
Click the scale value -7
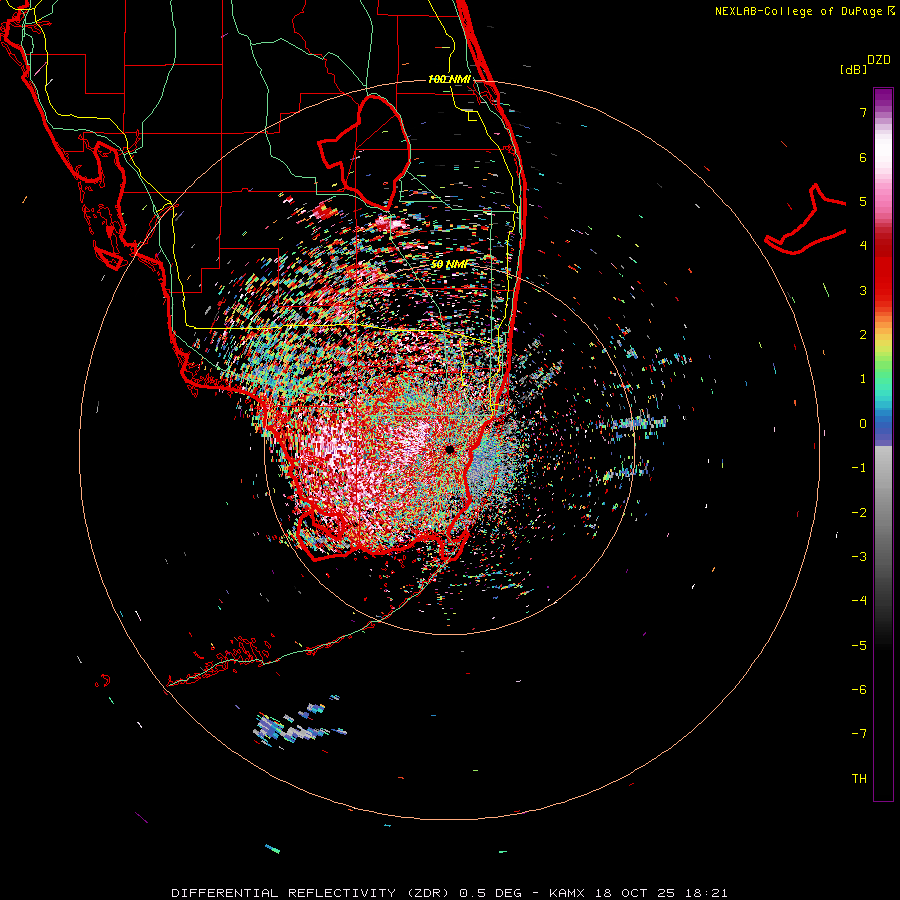(x=859, y=734)
